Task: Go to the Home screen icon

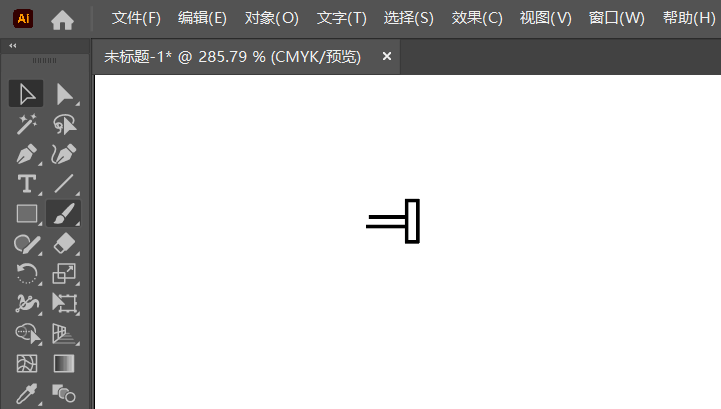Action: [x=63, y=20]
